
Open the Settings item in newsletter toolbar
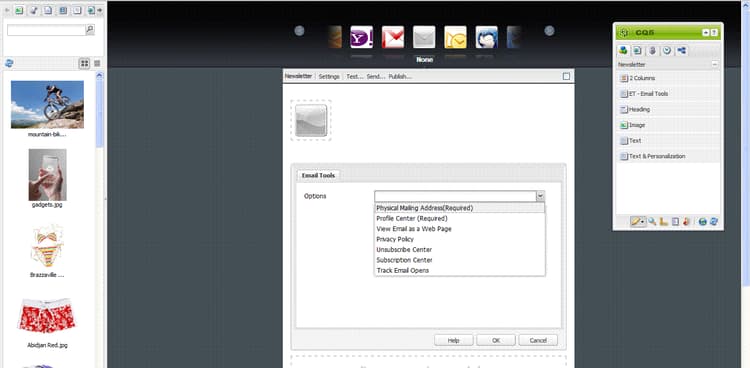pos(329,77)
